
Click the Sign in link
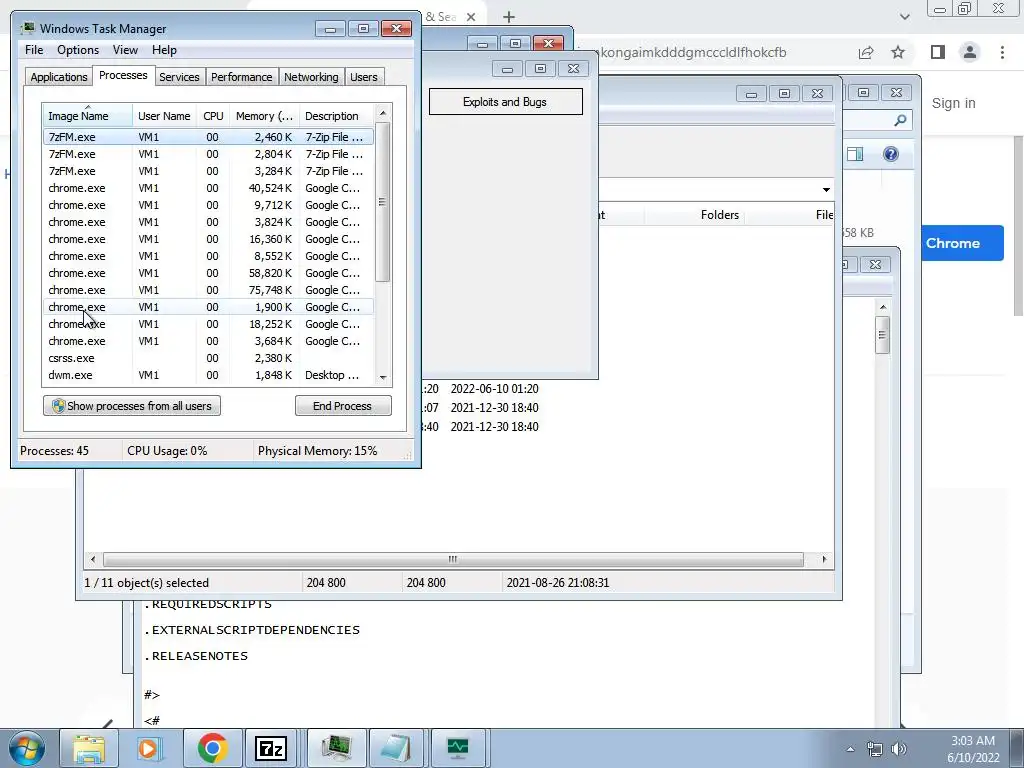953,103
